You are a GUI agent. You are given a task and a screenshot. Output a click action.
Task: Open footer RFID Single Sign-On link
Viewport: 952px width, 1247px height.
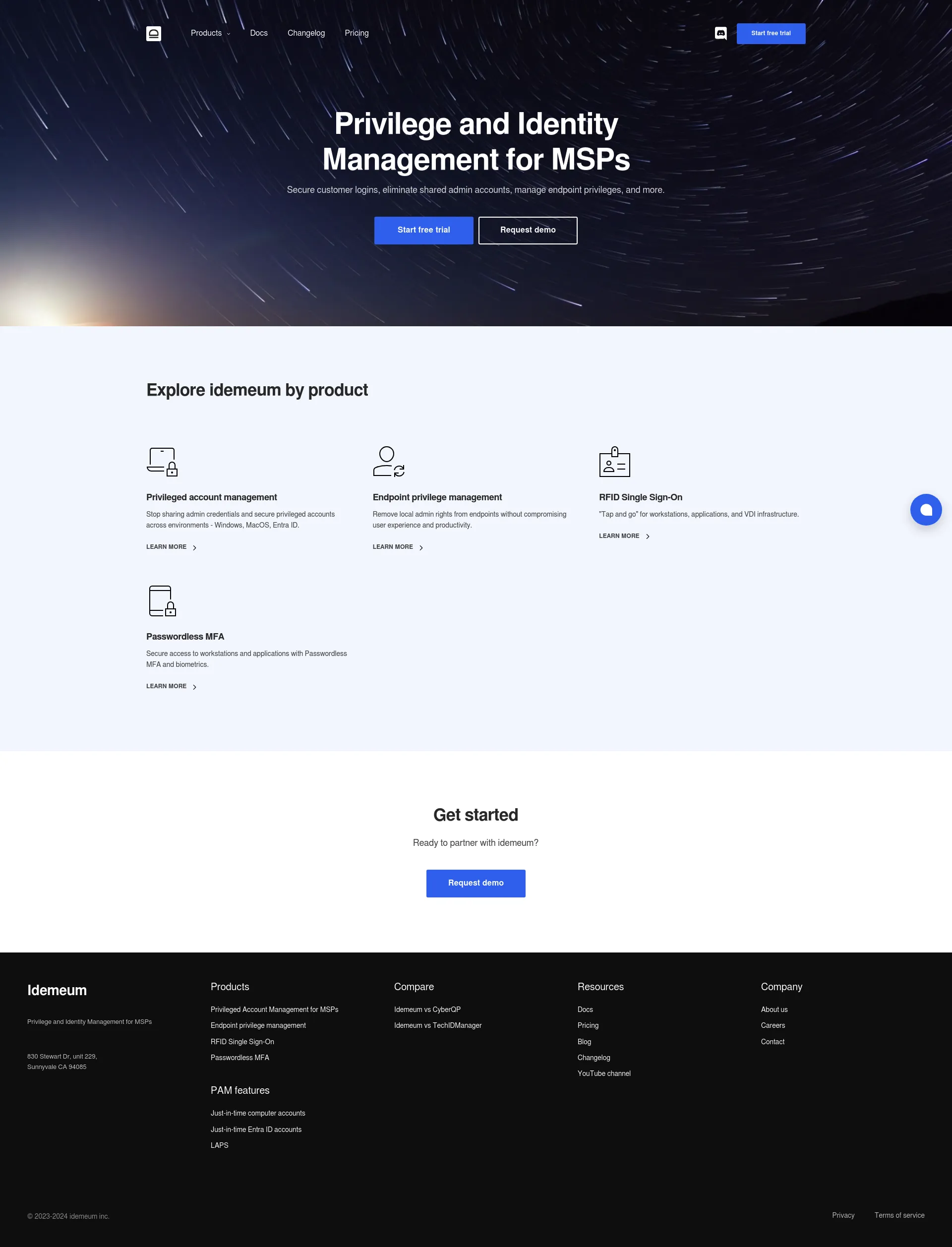242,1041
